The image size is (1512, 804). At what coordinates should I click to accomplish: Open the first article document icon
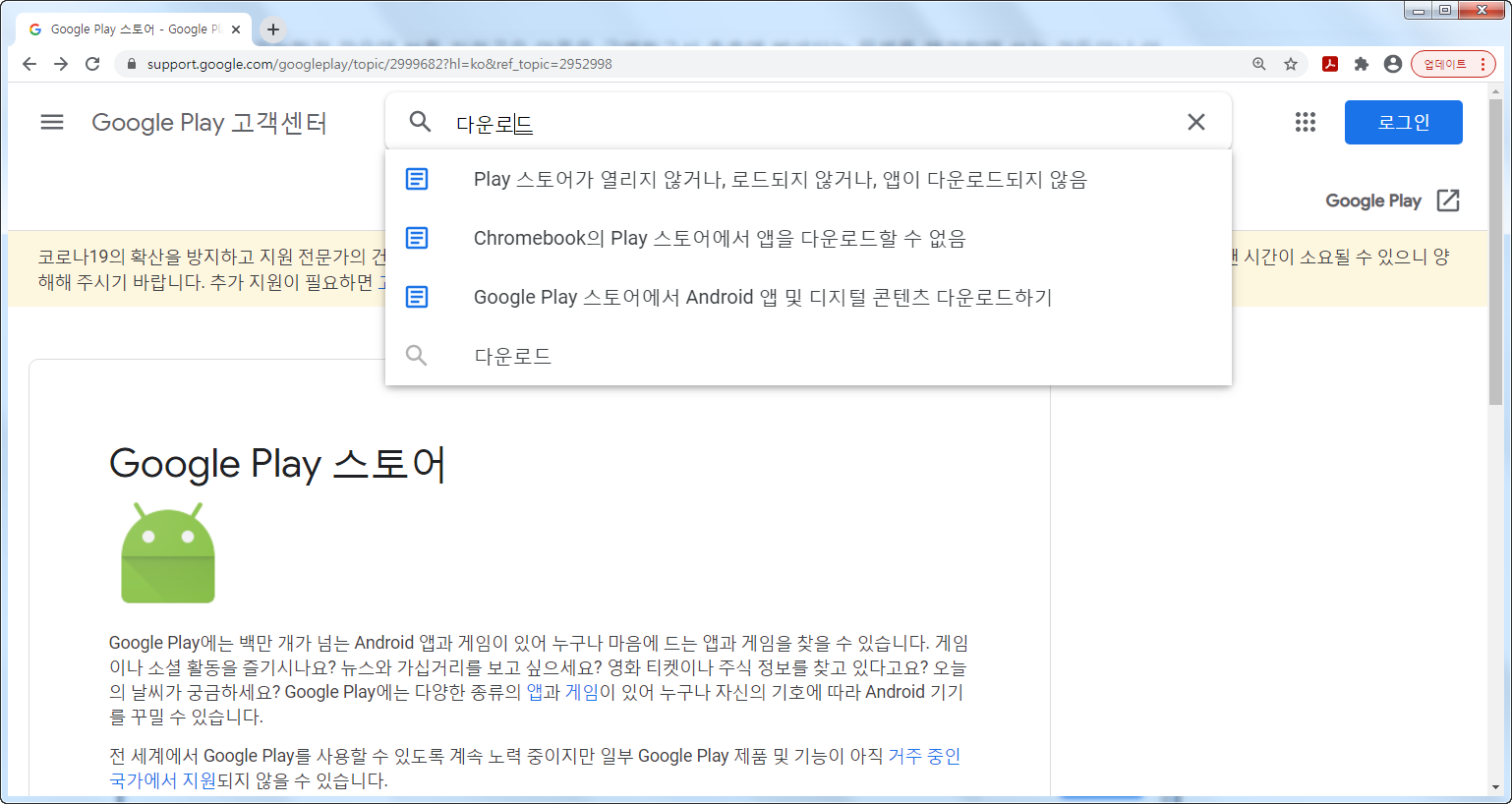click(417, 179)
